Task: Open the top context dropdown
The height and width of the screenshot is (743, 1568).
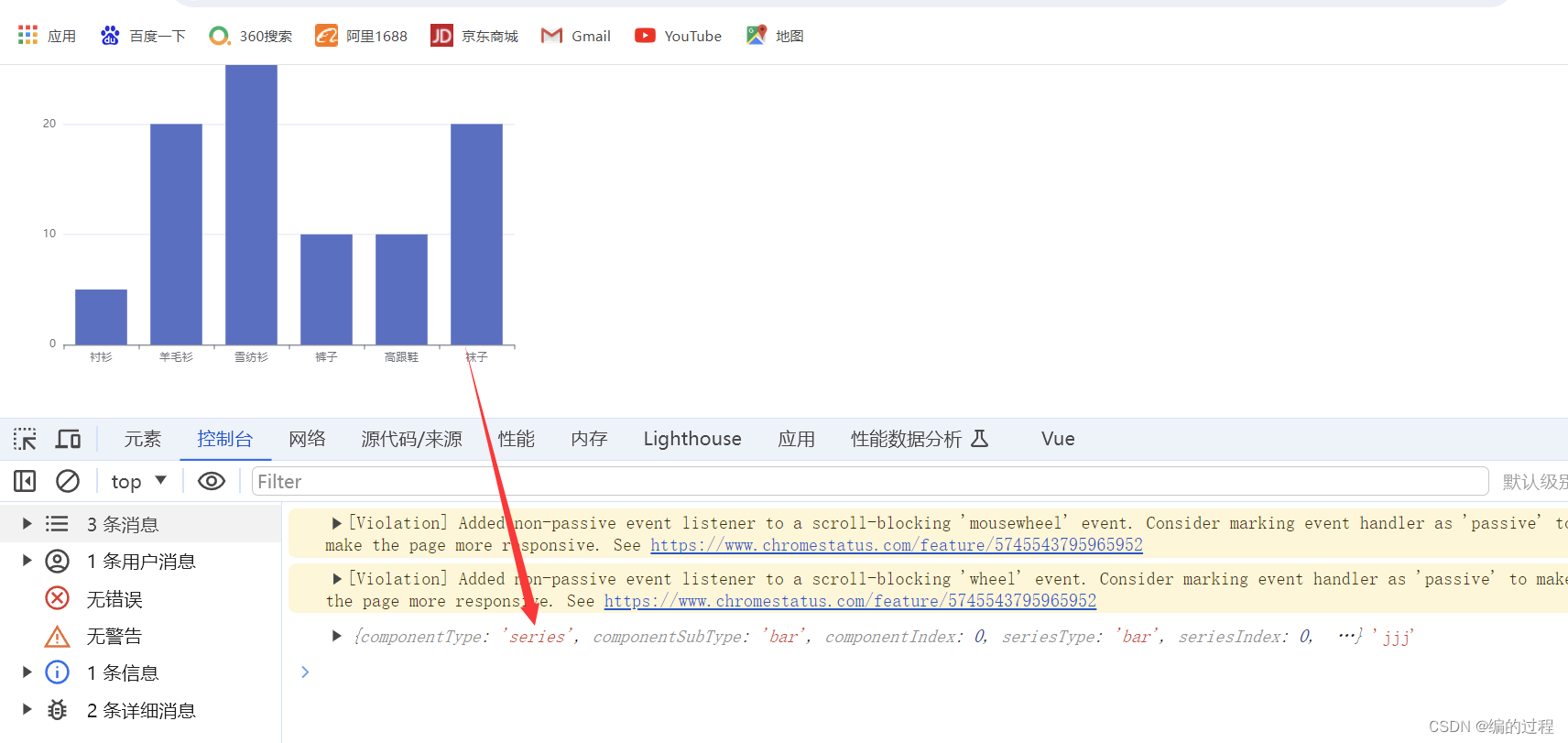Action: pyautogui.click(x=138, y=481)
